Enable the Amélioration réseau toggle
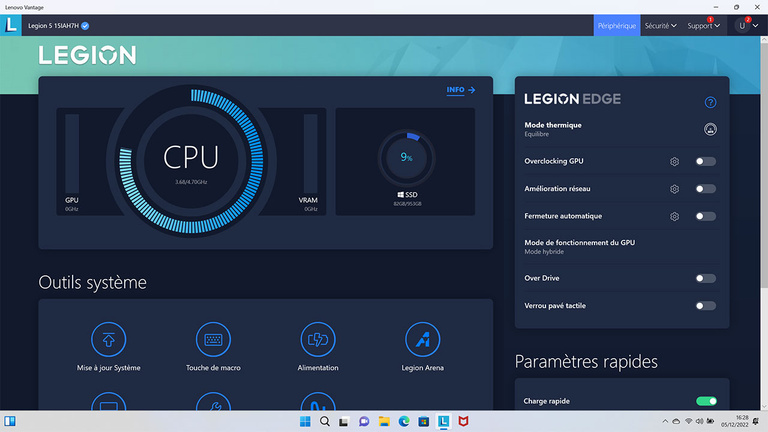Viewport: 768px width, 432px height. pos(706,189)
